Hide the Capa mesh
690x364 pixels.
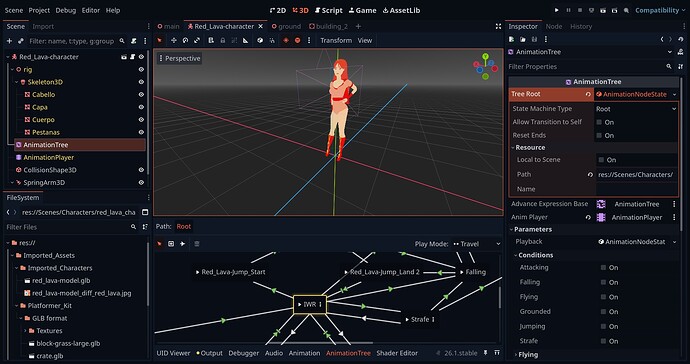click(141, 107)
